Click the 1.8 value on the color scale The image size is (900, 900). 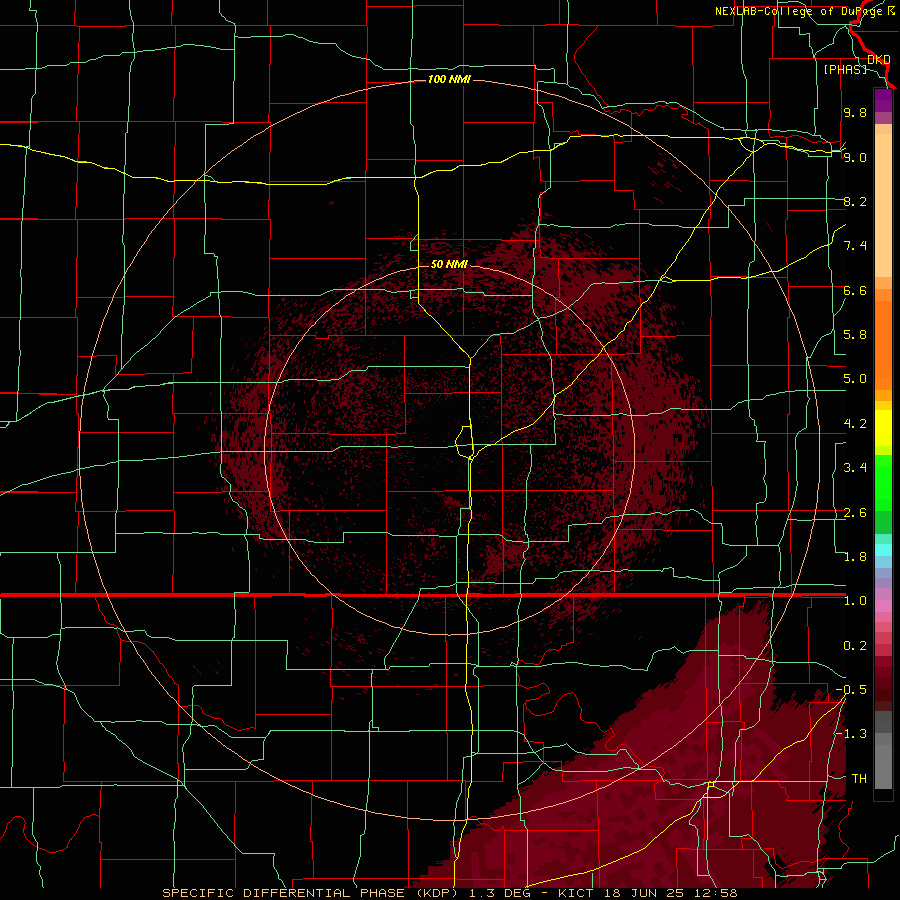click(x=855, y=557)
